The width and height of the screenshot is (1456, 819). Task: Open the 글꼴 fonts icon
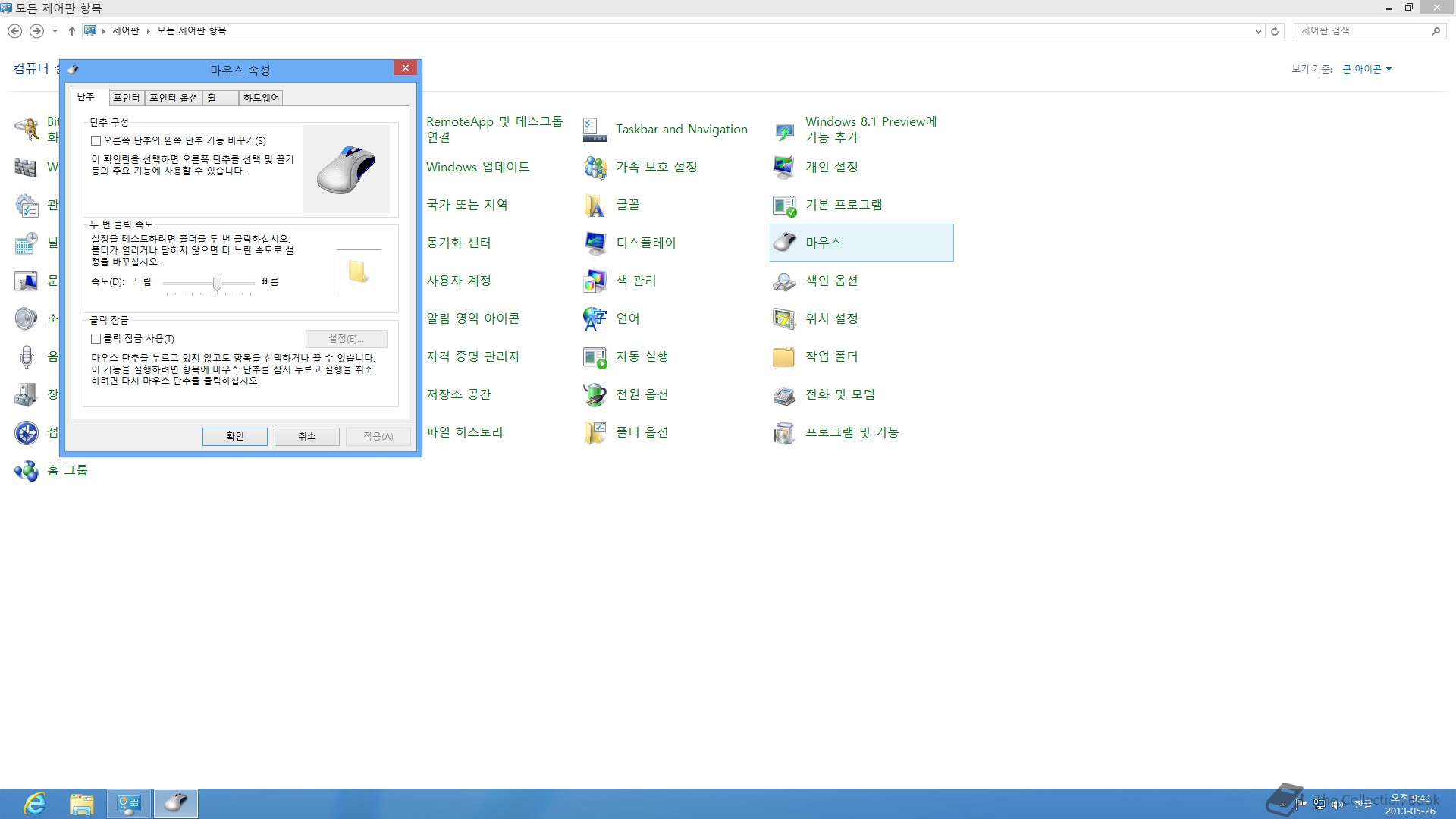tap(595, 205)
